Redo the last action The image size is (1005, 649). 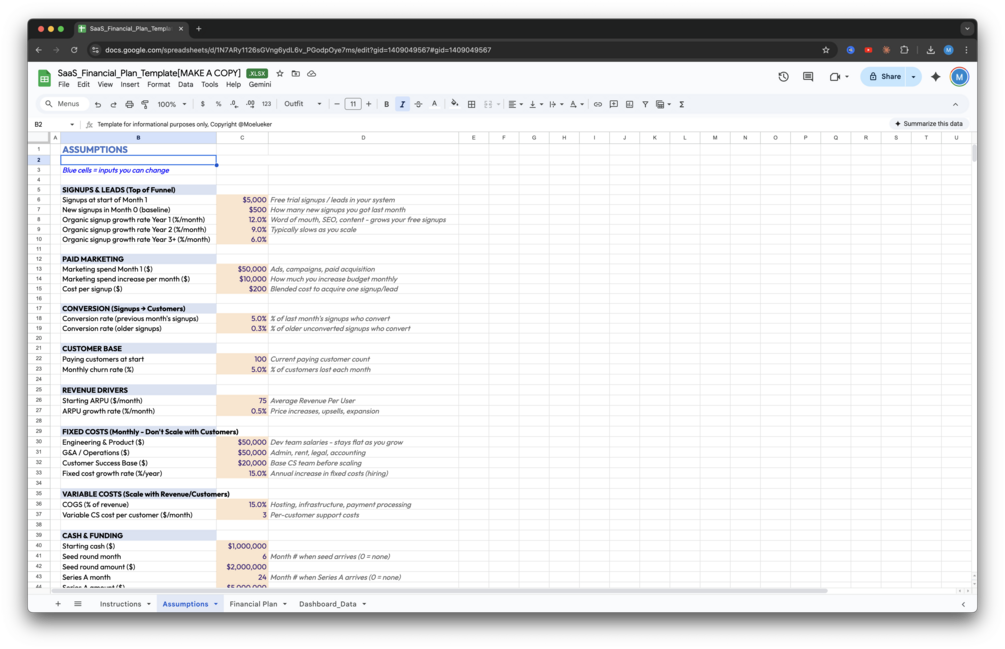[113, 104]
